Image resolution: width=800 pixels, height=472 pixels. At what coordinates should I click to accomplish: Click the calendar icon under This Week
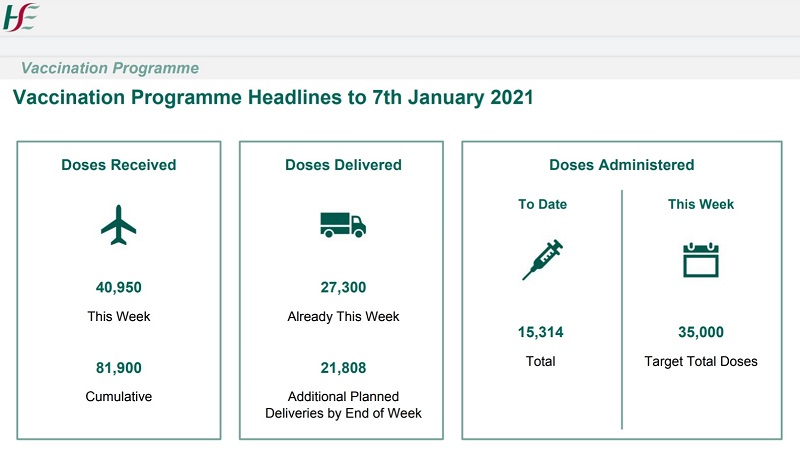[x=700, y=260]
